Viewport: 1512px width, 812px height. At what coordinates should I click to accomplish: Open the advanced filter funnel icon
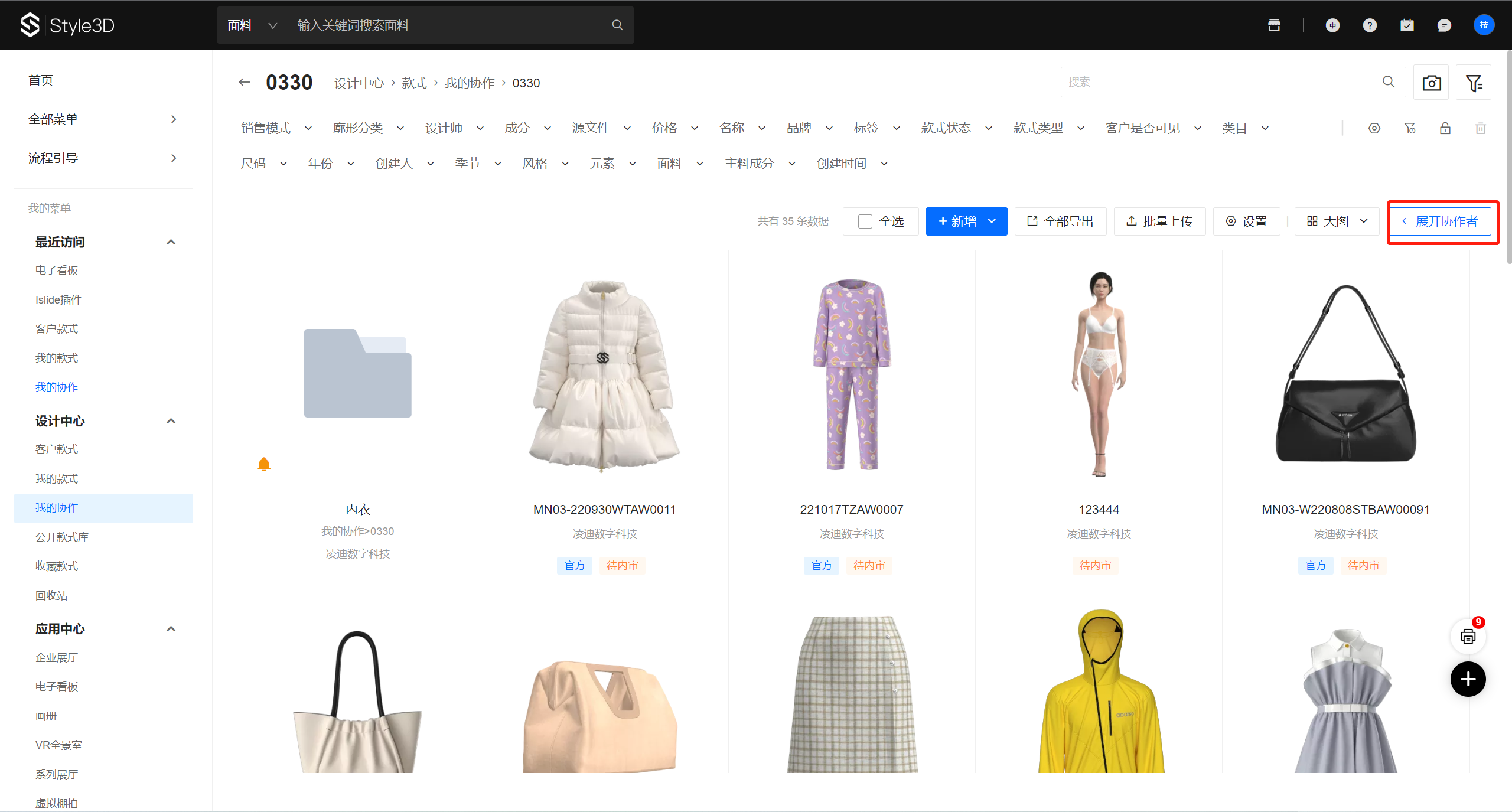[x=1474, y=83]
